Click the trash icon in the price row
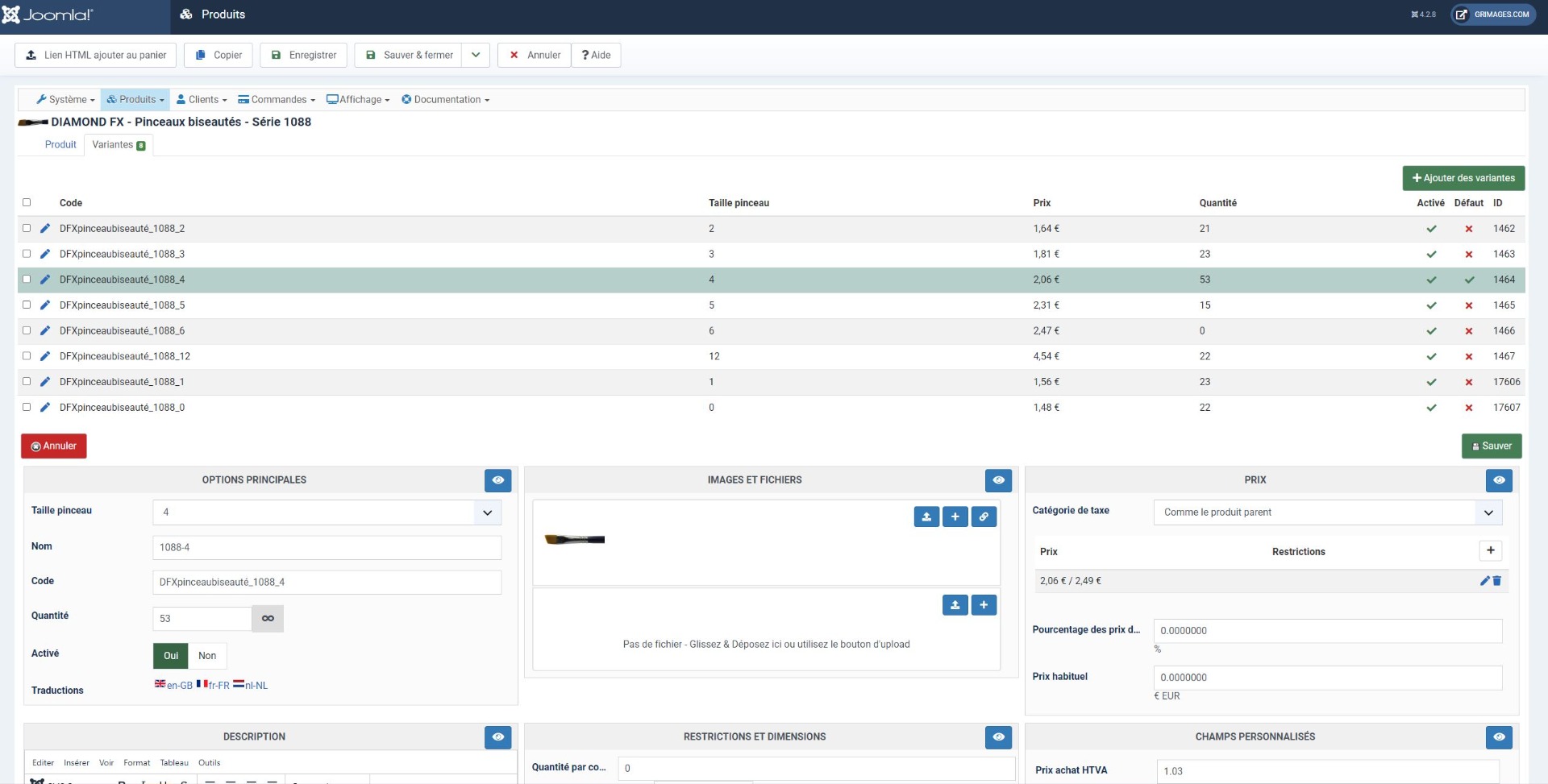 1497,581
